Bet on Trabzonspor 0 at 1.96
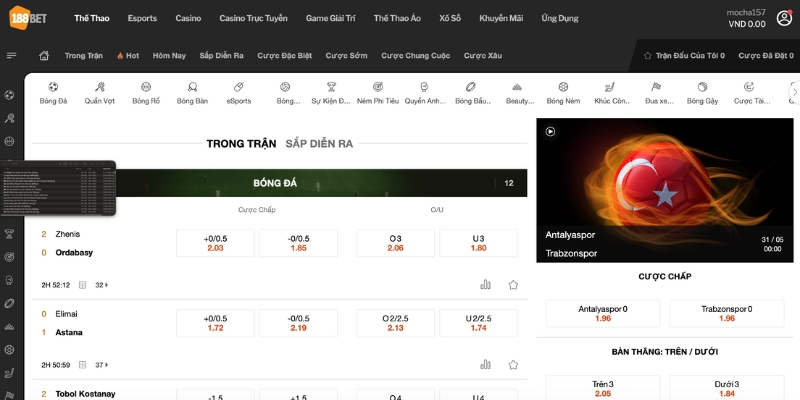The width and height of the screenshot is (800, 400). click(x=727, y=313)
